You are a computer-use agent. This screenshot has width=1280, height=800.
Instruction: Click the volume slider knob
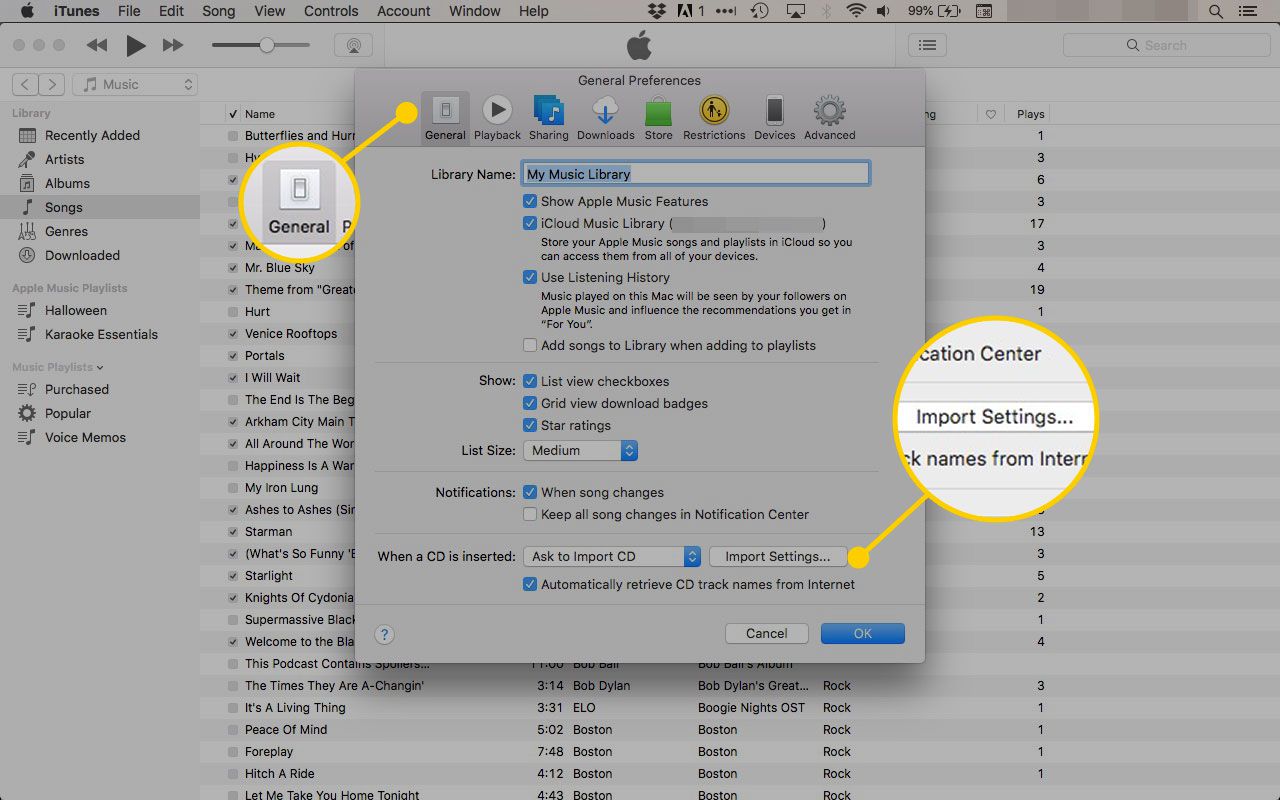click(x=266, y=45)
